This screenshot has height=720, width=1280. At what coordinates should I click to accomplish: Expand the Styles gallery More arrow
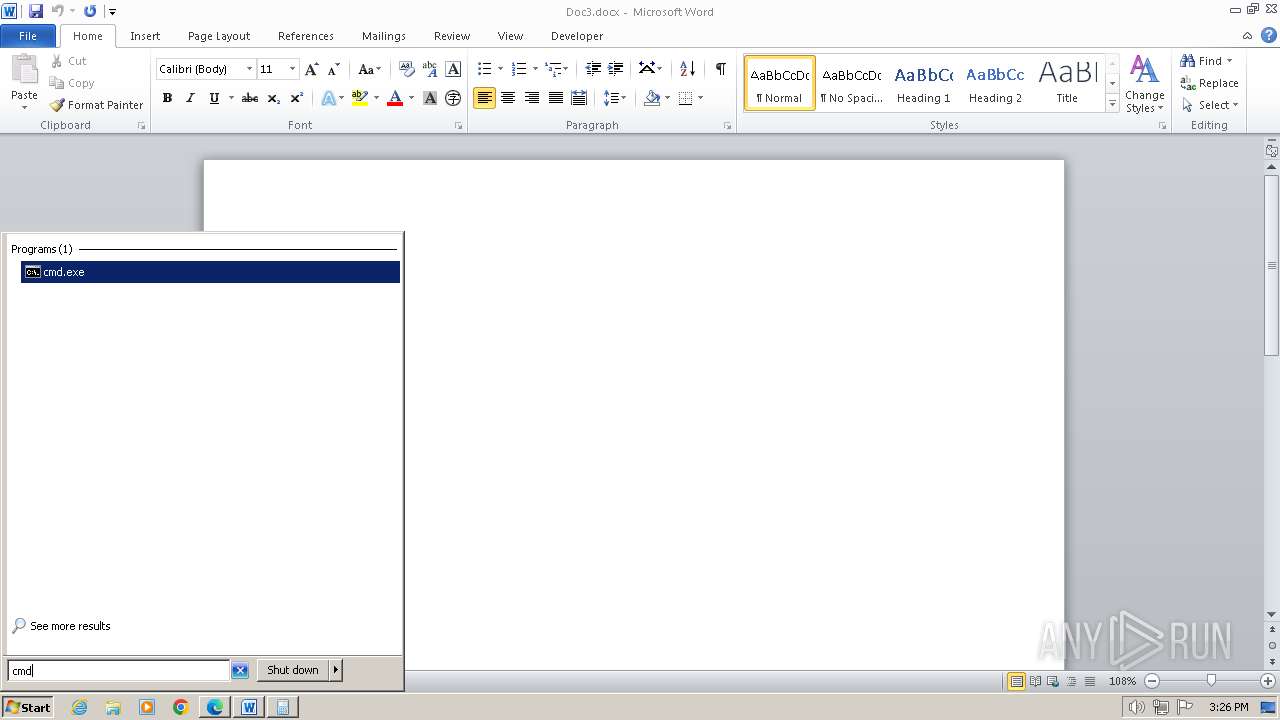[1112, 104]
